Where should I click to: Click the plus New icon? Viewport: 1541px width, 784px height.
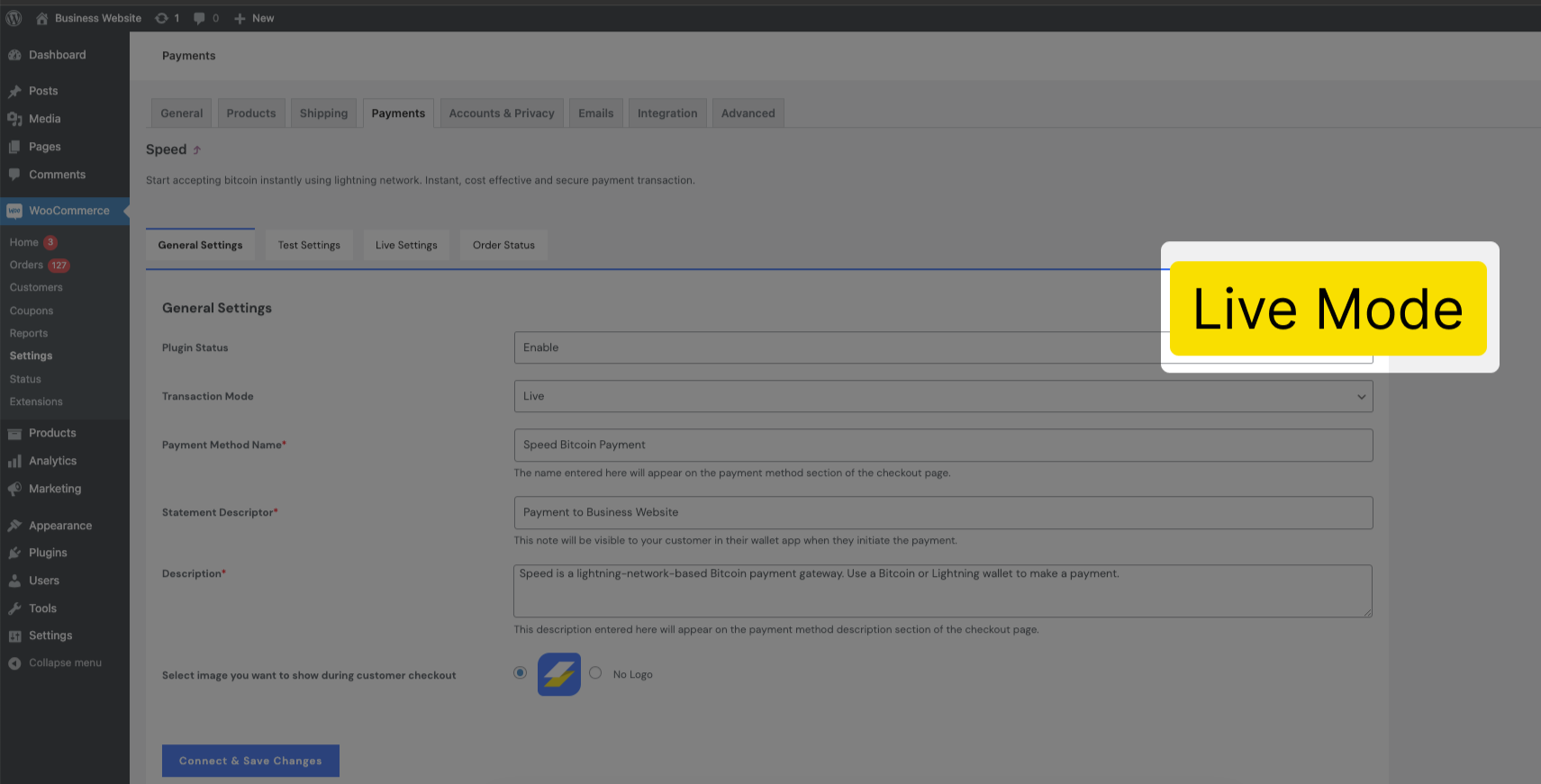(x=240, y=19)
